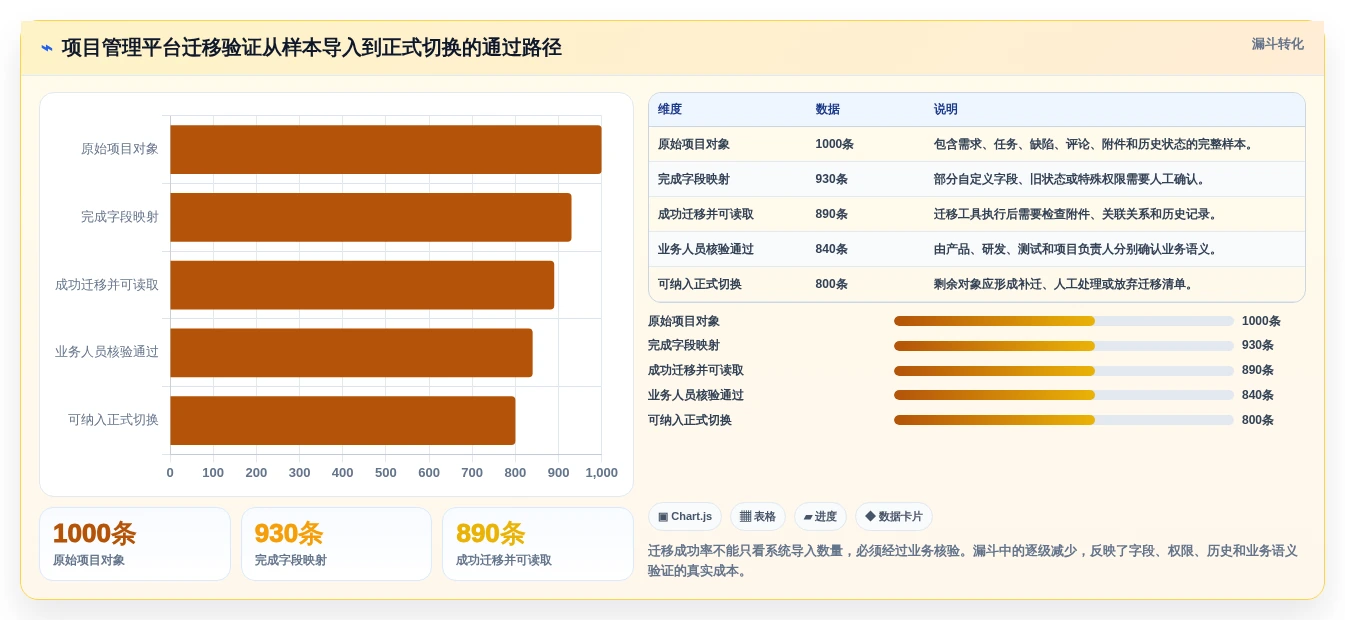Click the 业务人员核验通过 progress bar
This screenshot has width=1345, height=620.
(1064, 395)
